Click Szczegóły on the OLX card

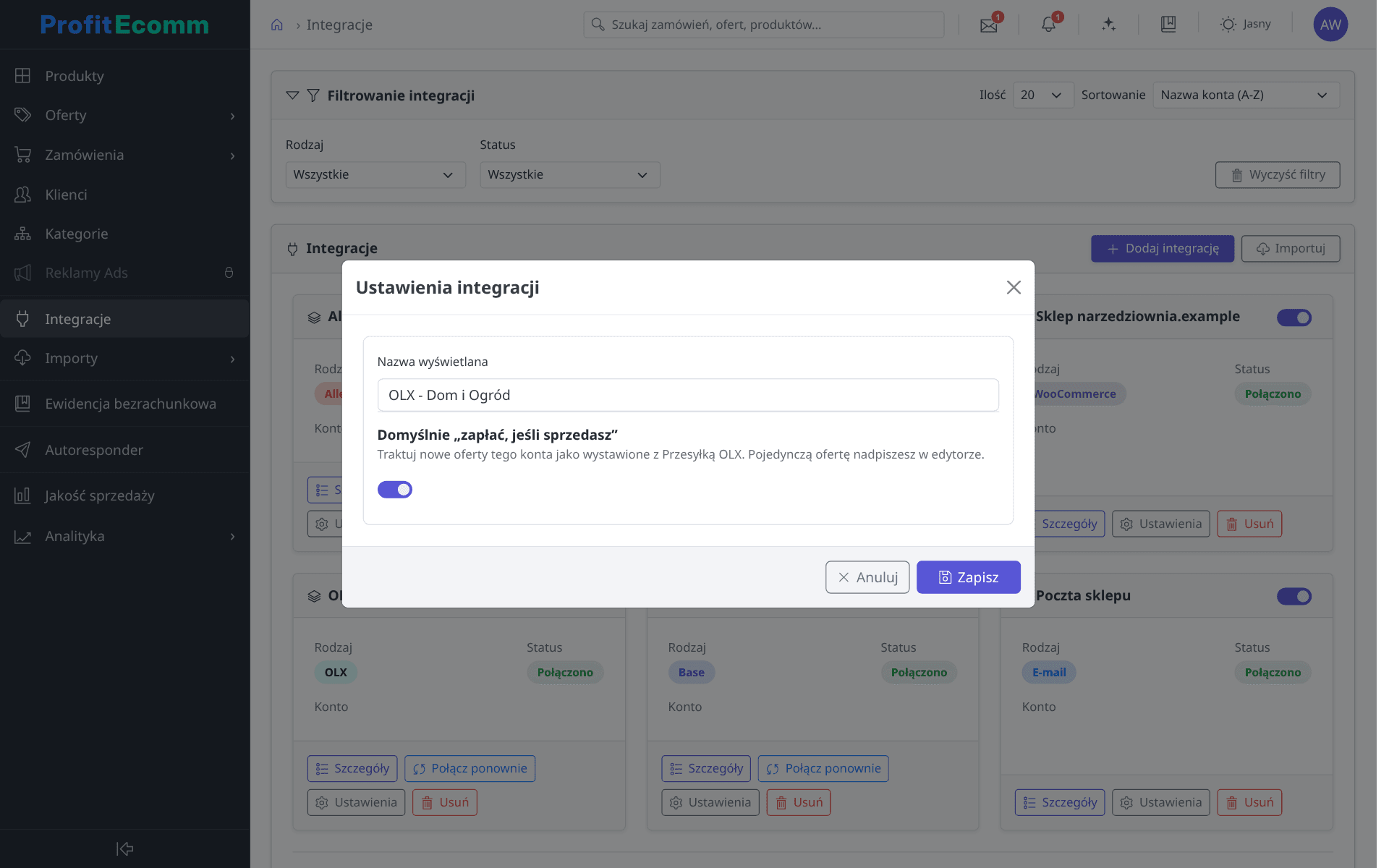[x=352, y=768]
